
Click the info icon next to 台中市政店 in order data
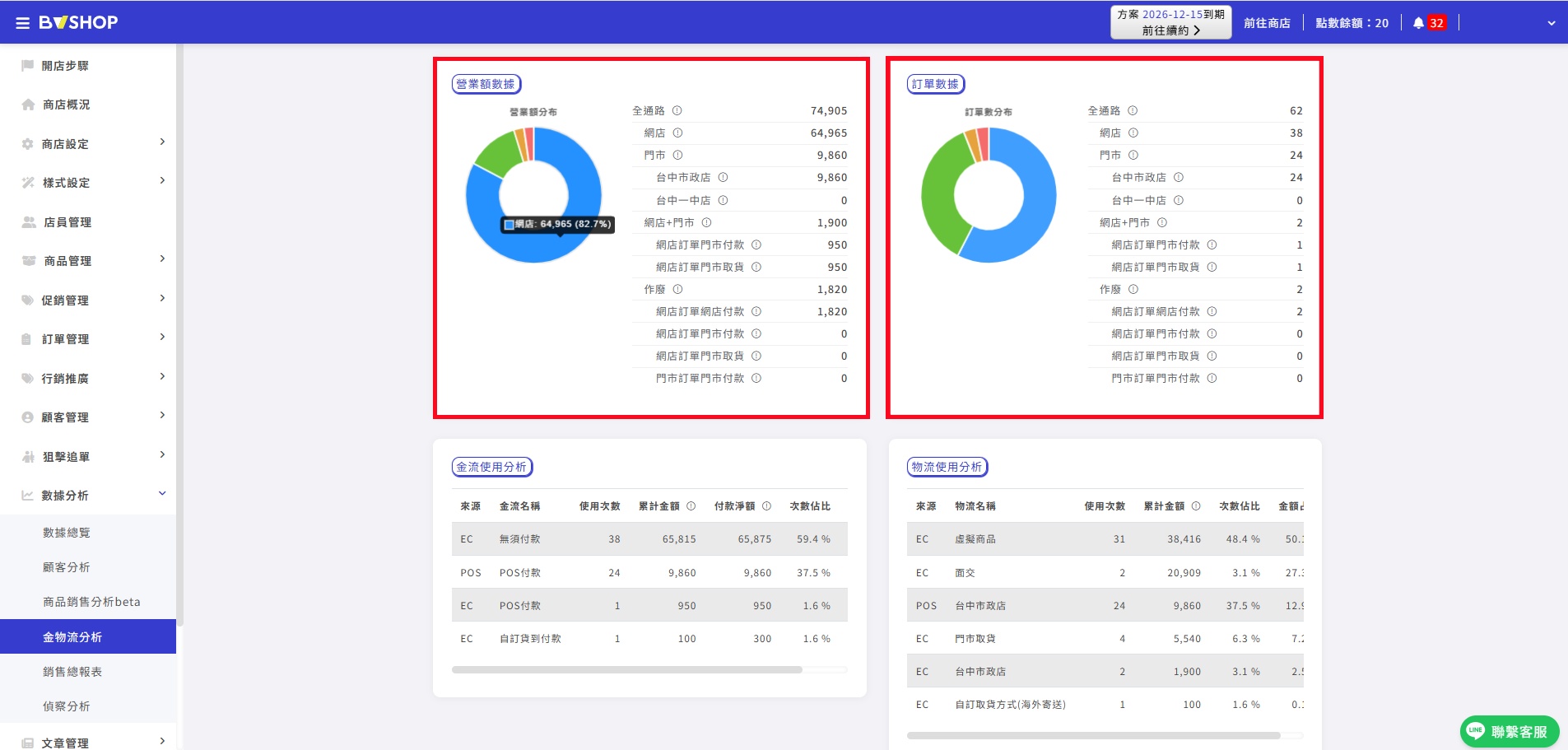pyautogui.click(x=1179, y=177)
